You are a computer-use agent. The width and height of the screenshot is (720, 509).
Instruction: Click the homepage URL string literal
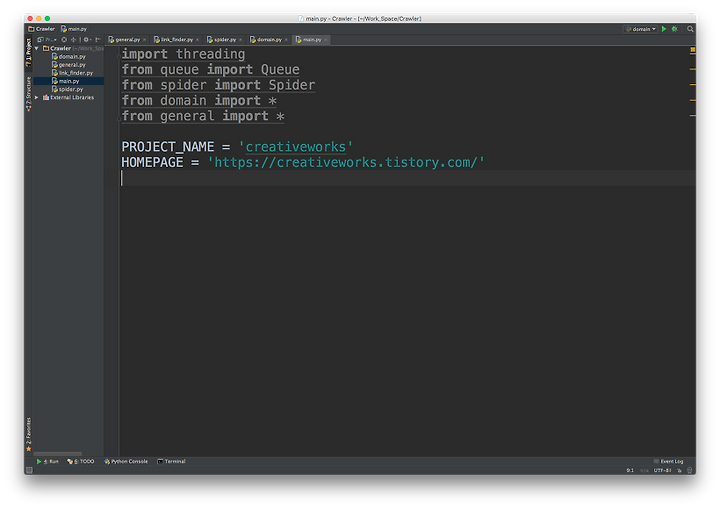(x=346, y=163)
